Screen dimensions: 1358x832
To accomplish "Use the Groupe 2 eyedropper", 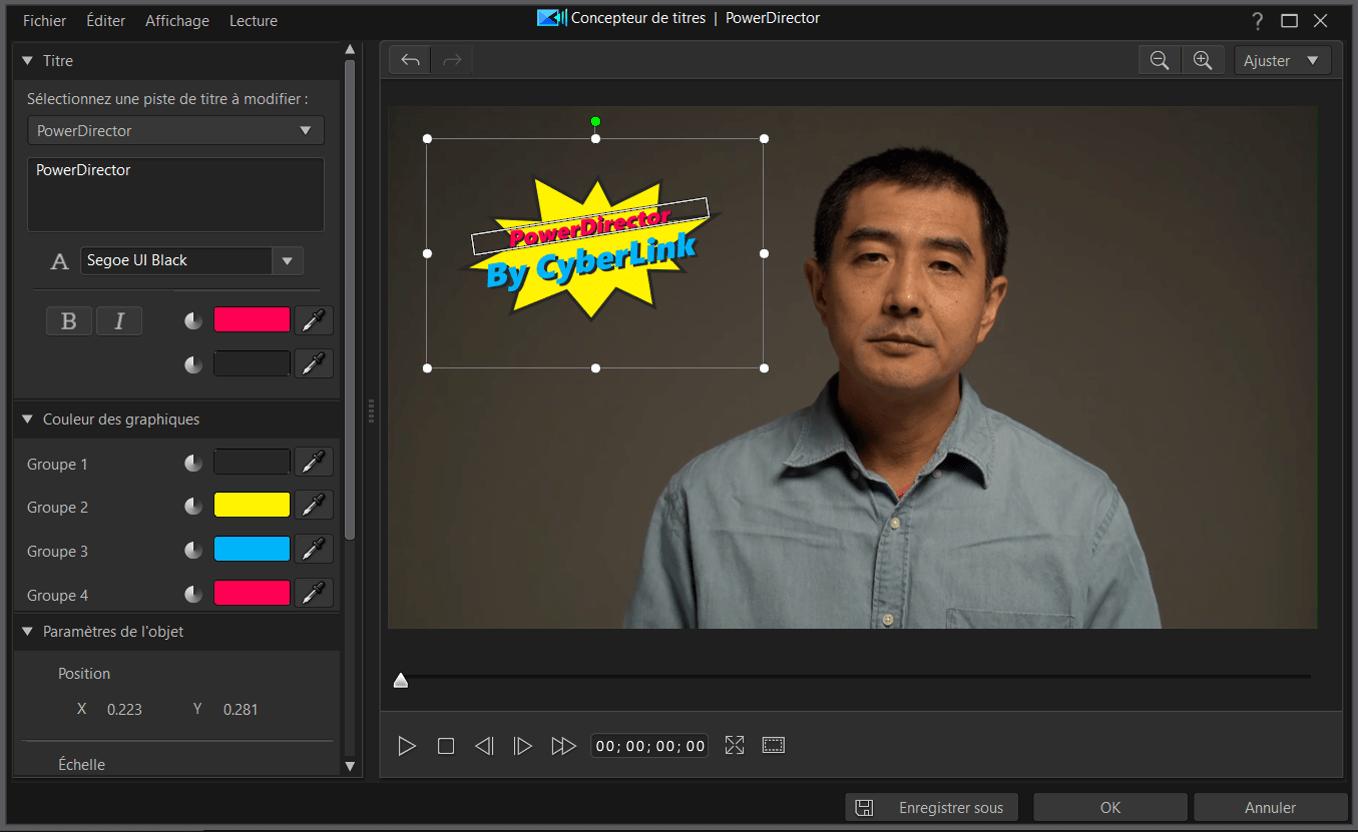I will pyautogui.click(x=314, y=505).
